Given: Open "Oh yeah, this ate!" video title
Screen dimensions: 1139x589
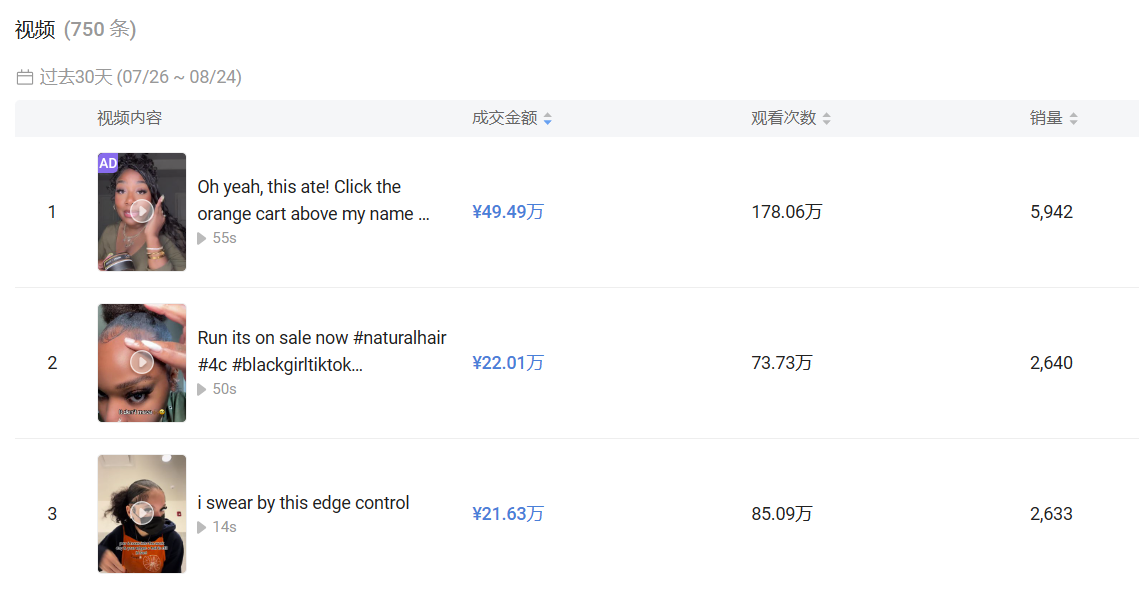Looking at the screenshot, I should [x=313, y=200].
